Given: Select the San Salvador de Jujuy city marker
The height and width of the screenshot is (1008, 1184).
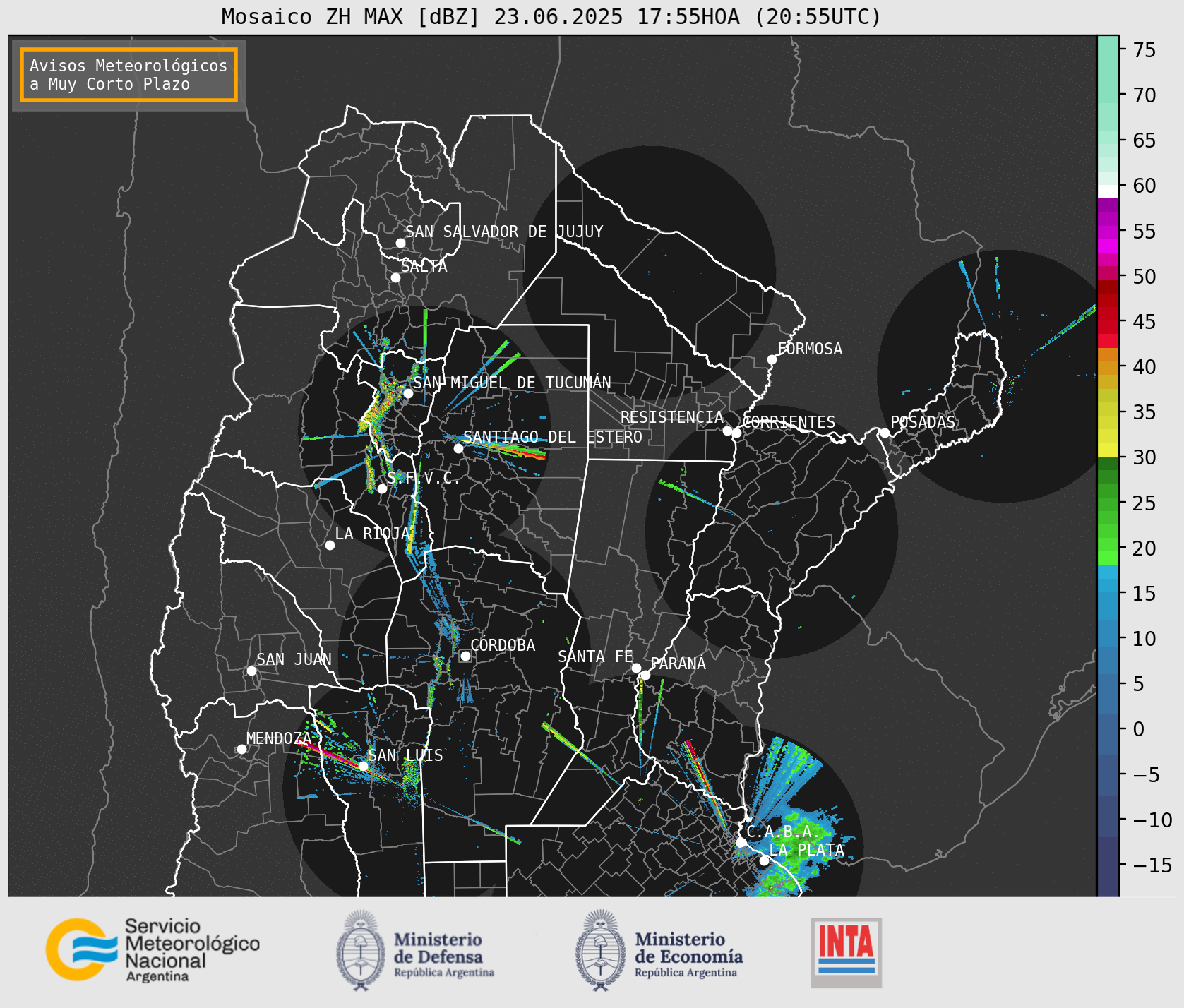Looking at the screenshot, I should click(x=400, y=243).
